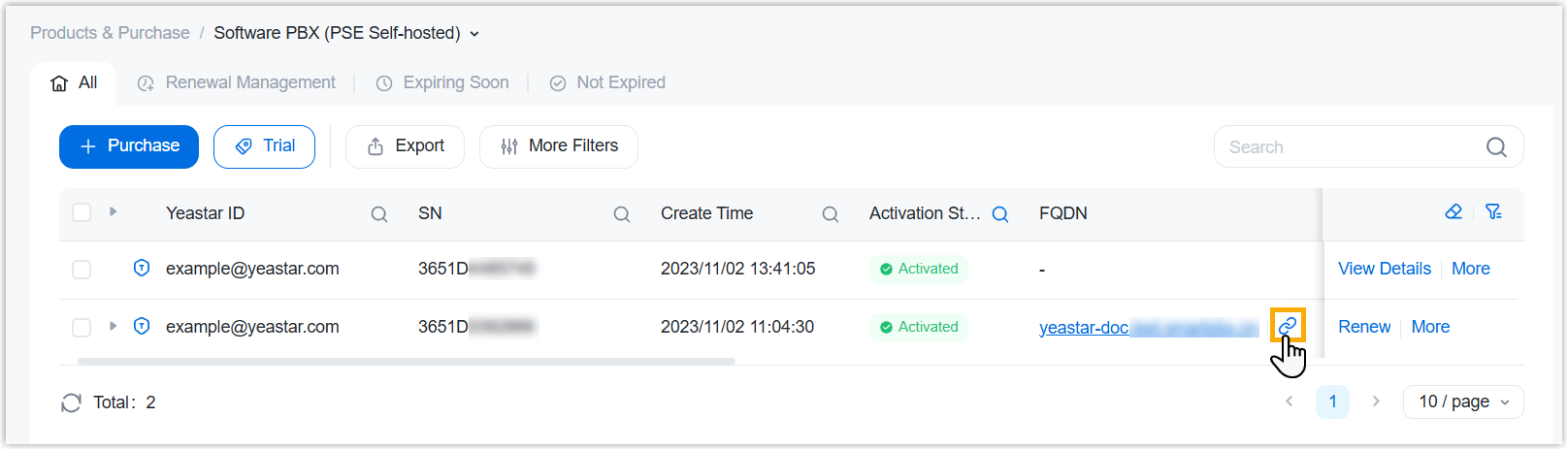
Task: Click the Activation Status column search icon
Action: pos(1000,214)
